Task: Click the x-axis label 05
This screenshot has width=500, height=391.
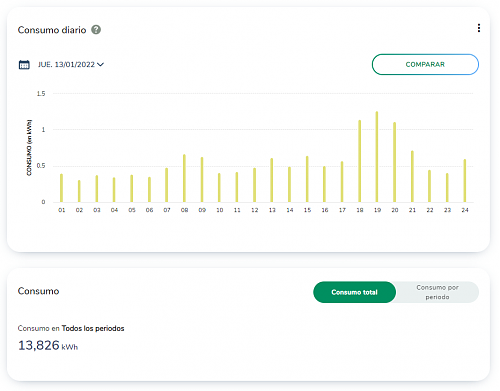Action: pos(132,210)
